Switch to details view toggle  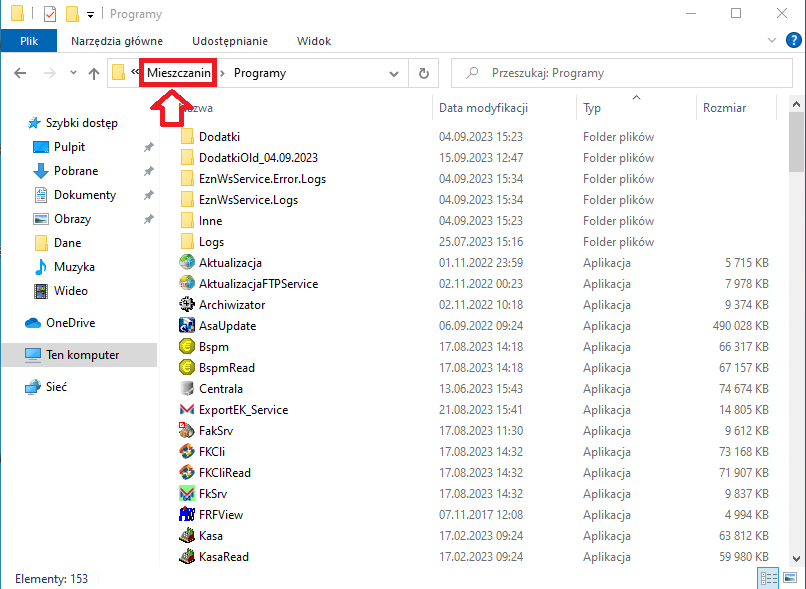coord(769,578)
